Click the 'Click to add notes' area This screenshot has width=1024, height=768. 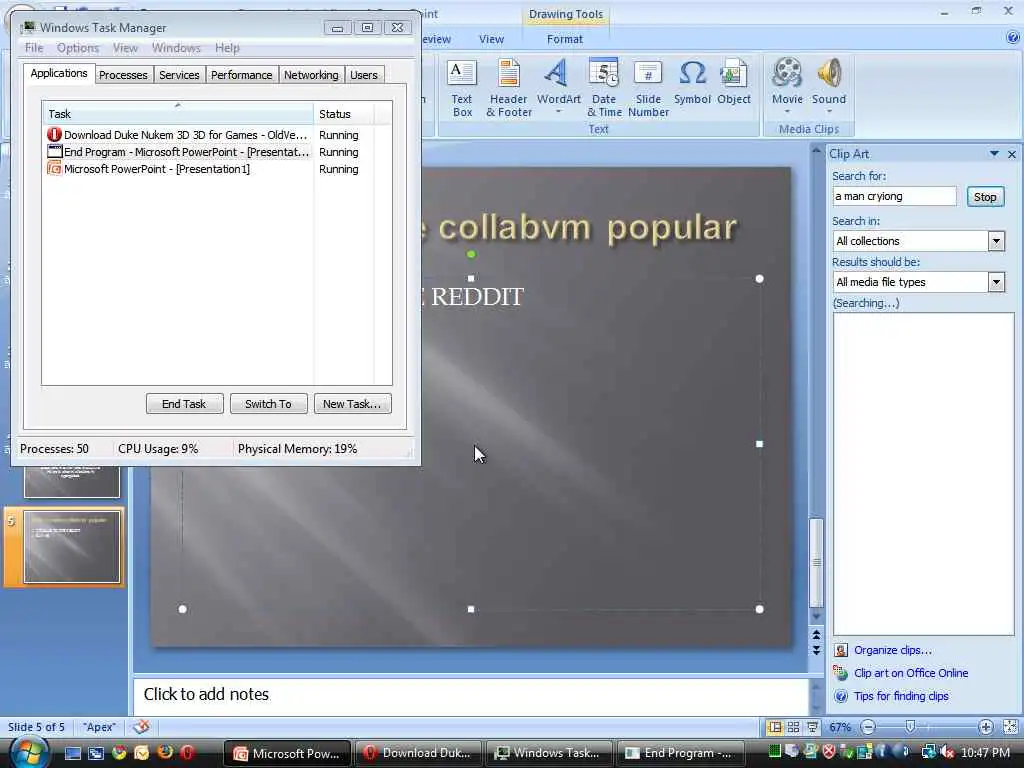tap(470, 696)
